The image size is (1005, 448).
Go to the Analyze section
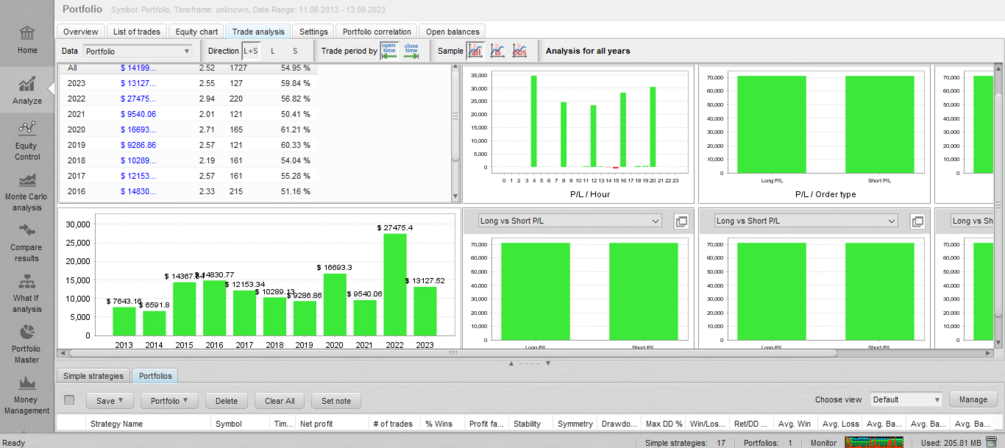tap(27, 90)
